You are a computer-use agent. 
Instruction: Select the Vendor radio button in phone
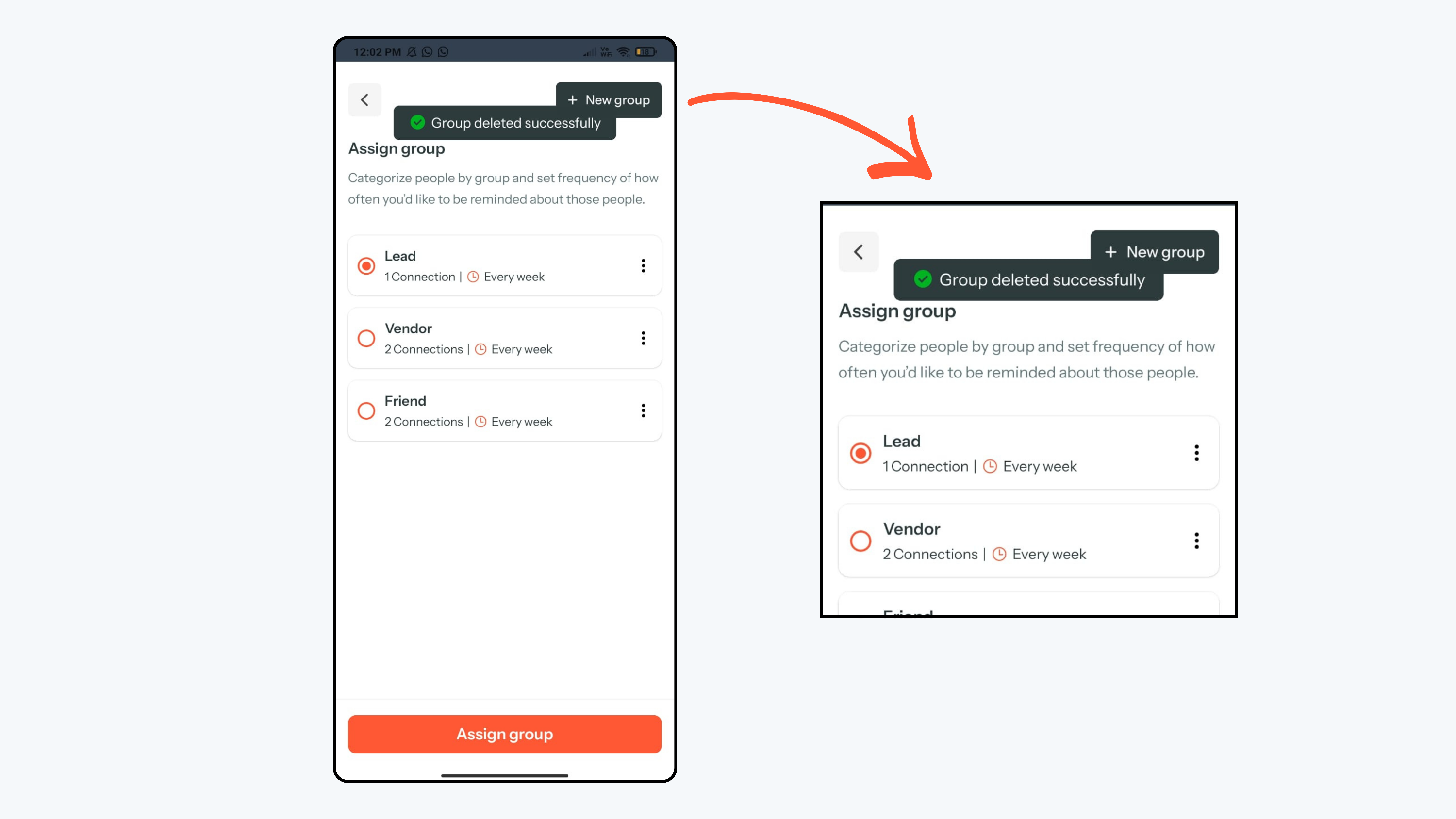(366, 338)
